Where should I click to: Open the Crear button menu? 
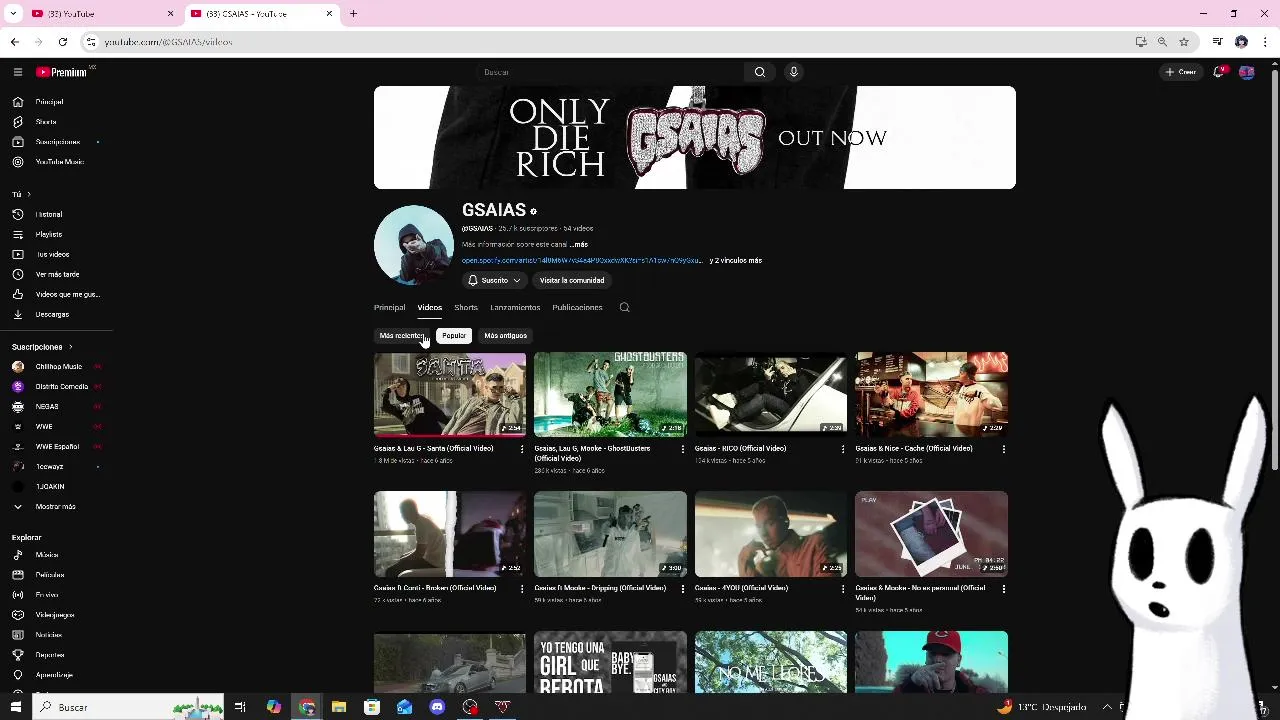pos(1181,72)
